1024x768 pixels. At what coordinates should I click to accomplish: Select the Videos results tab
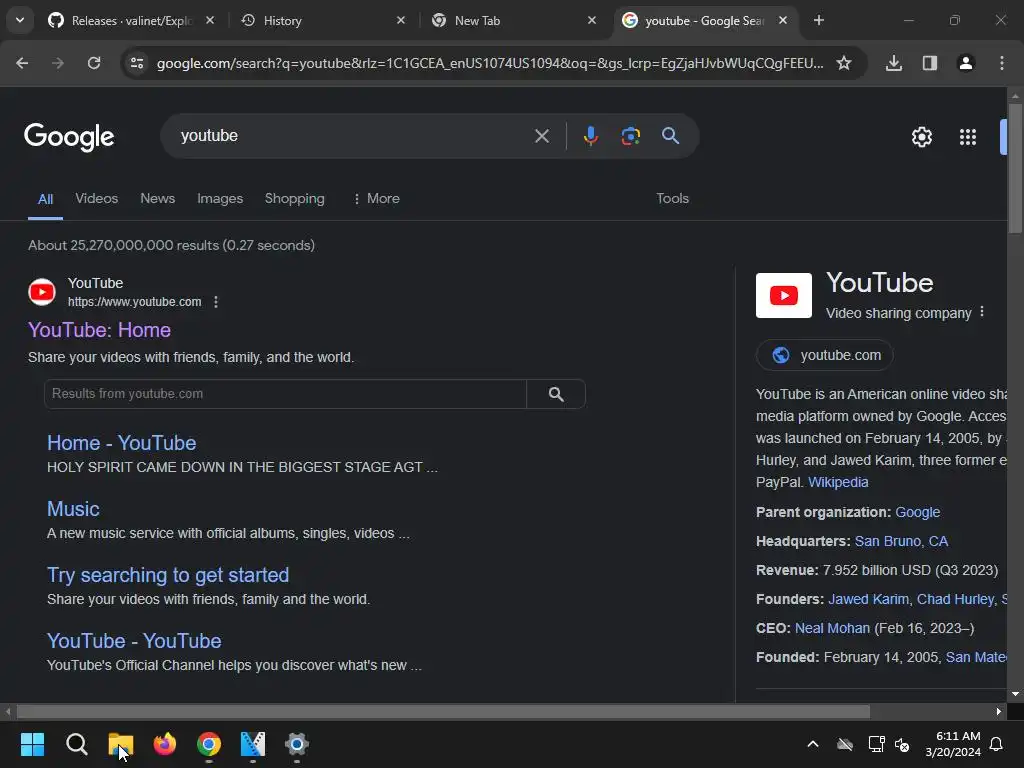tap(97, 199)
